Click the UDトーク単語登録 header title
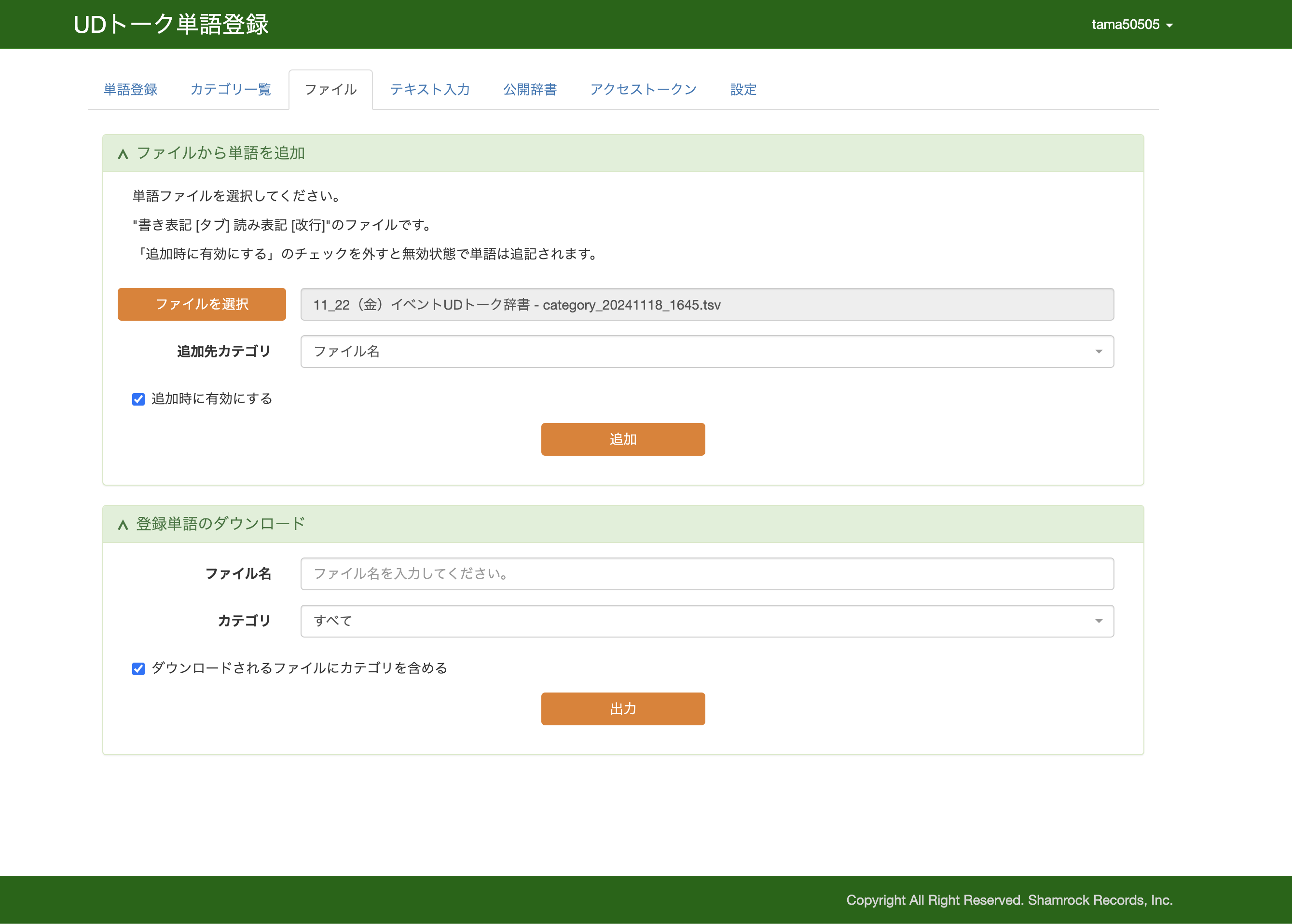Screen dimensions: 1292x924 click(x=171, y=25)
